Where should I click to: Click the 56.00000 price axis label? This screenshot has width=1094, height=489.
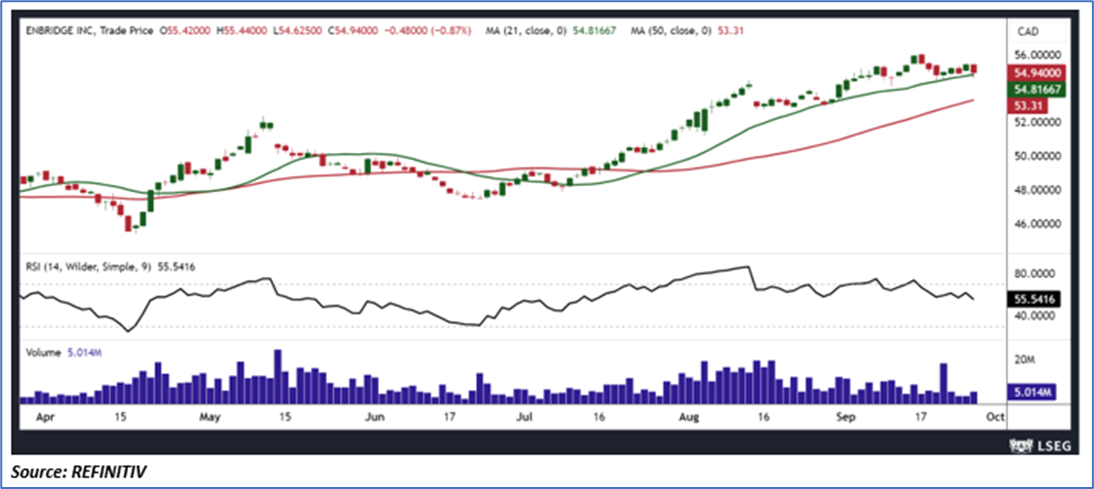click(1037, 54)
